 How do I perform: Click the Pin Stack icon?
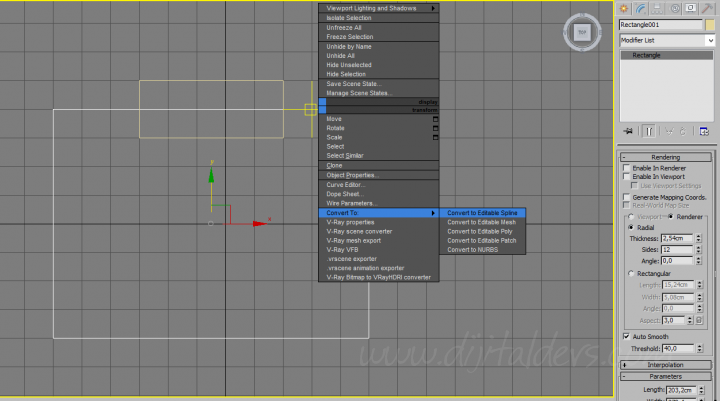coord(628,130)
